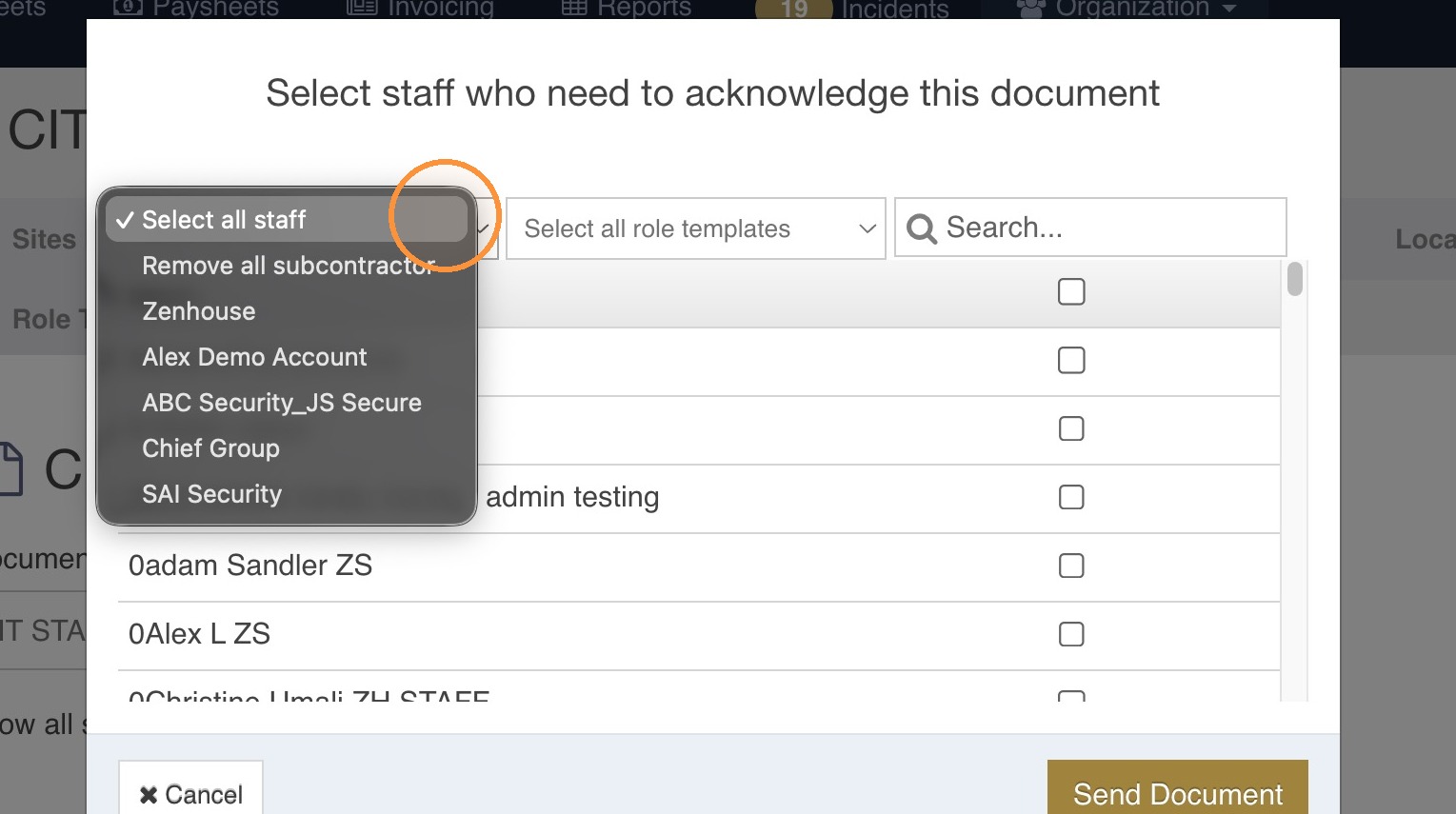The image size is (1456, 814).
Task: Tick checkbox for 0adam Sandler ZS
Action: pos(1071,566)
